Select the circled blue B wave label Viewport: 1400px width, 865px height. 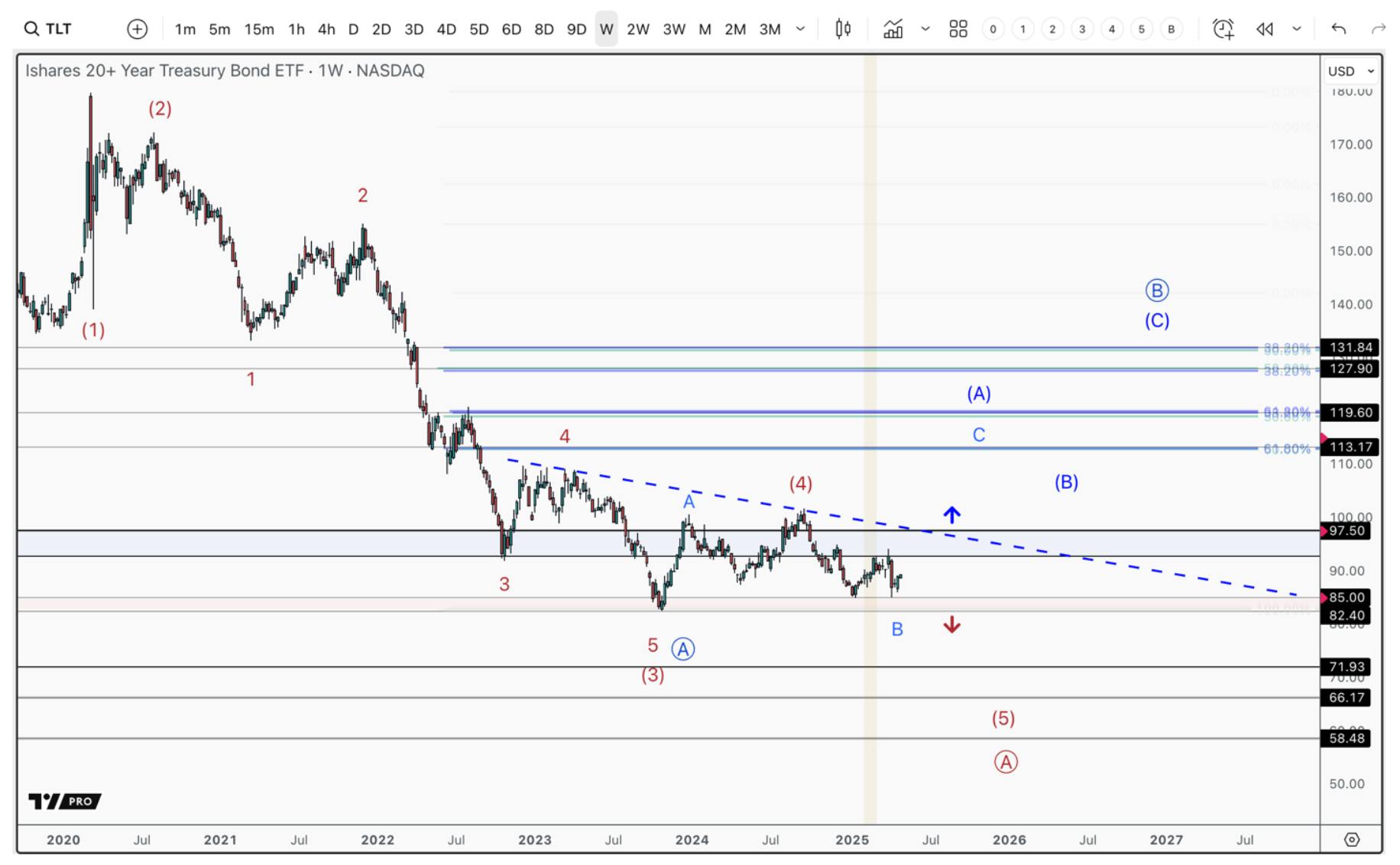(1157, 290)
